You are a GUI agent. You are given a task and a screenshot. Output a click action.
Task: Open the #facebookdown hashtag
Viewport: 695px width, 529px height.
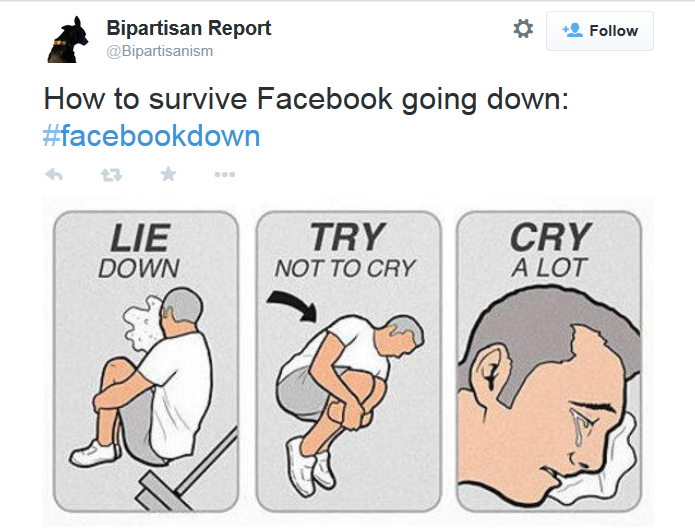(x=151, y=136)
